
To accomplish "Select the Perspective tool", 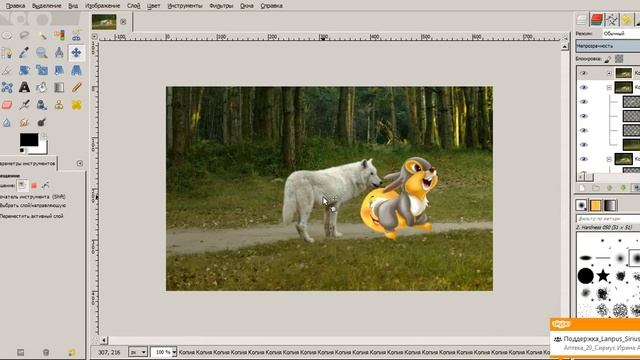I will [x=76, y=71].
